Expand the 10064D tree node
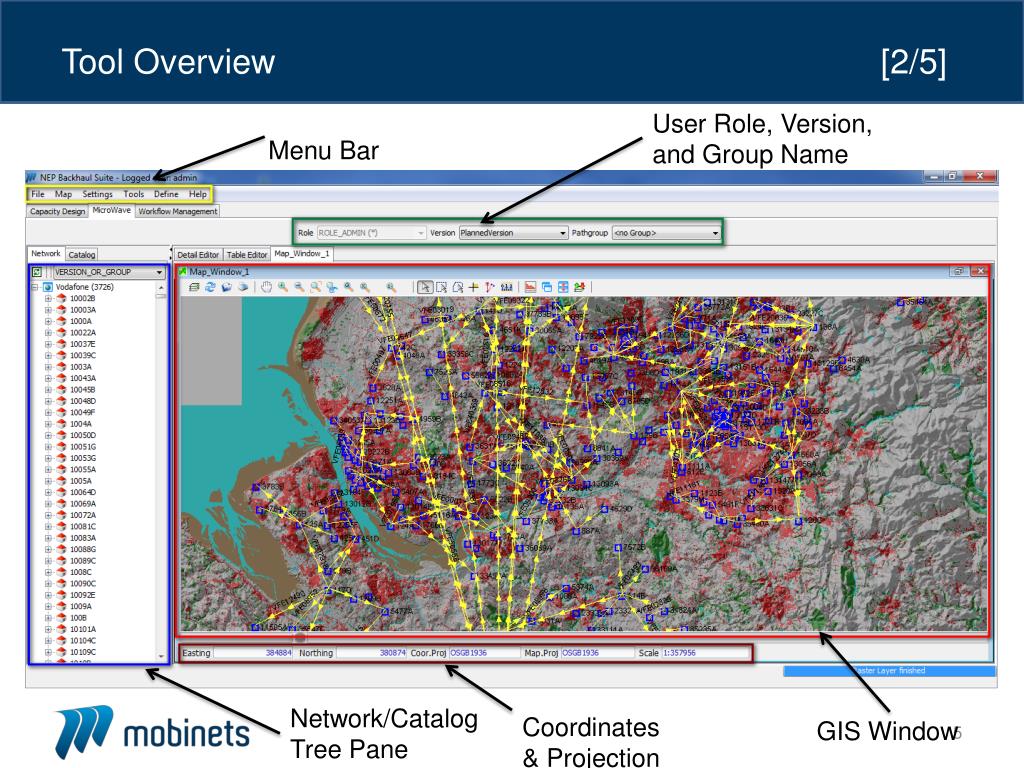The width and height of the screenshot is (1024, 768). 48,492
